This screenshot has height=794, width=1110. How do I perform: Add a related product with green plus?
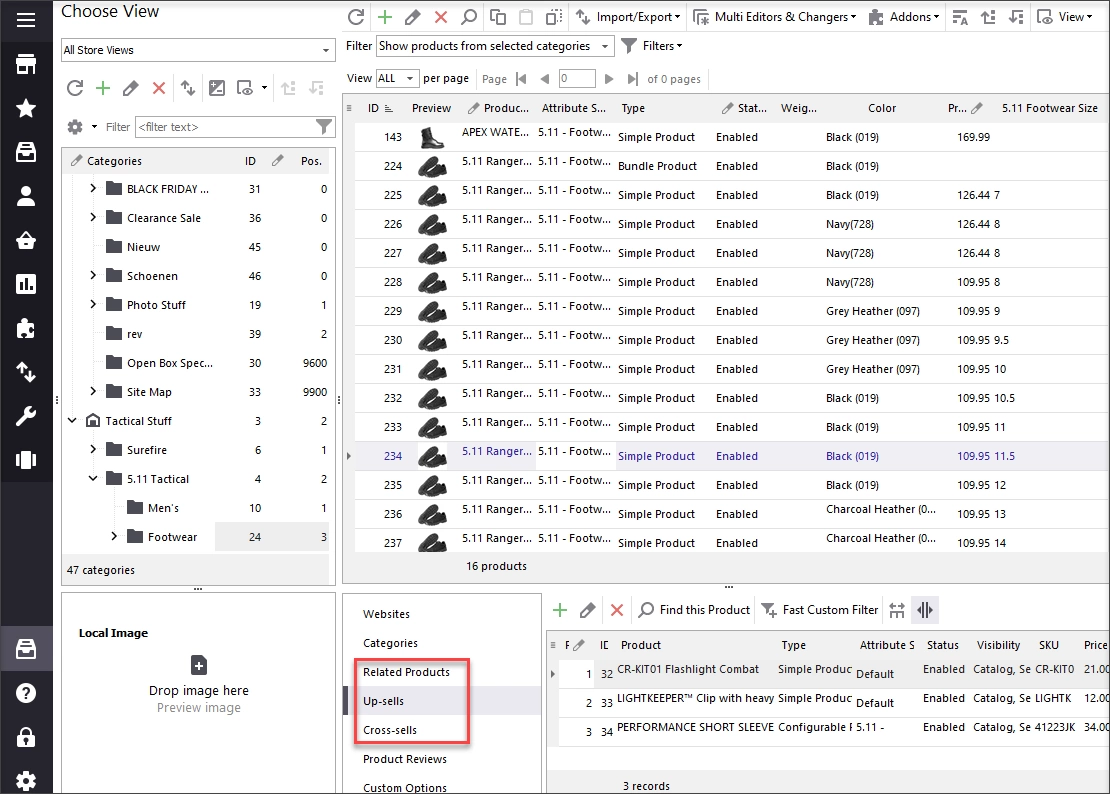click(560, 610)
